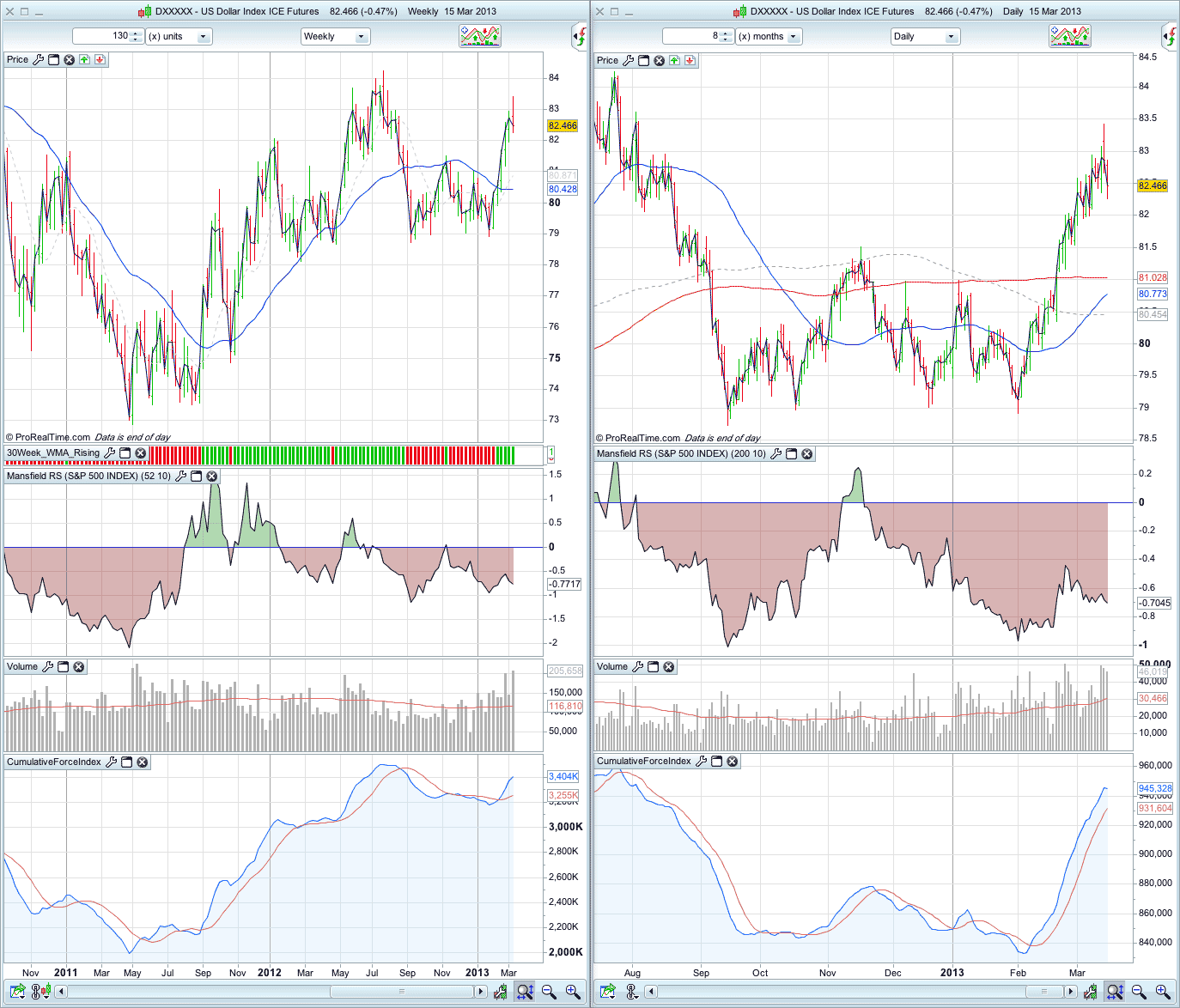Click the weekly chart horizontal scrollbar thumb
This screenshot has height=1008, width=1180.
[402, 992]
